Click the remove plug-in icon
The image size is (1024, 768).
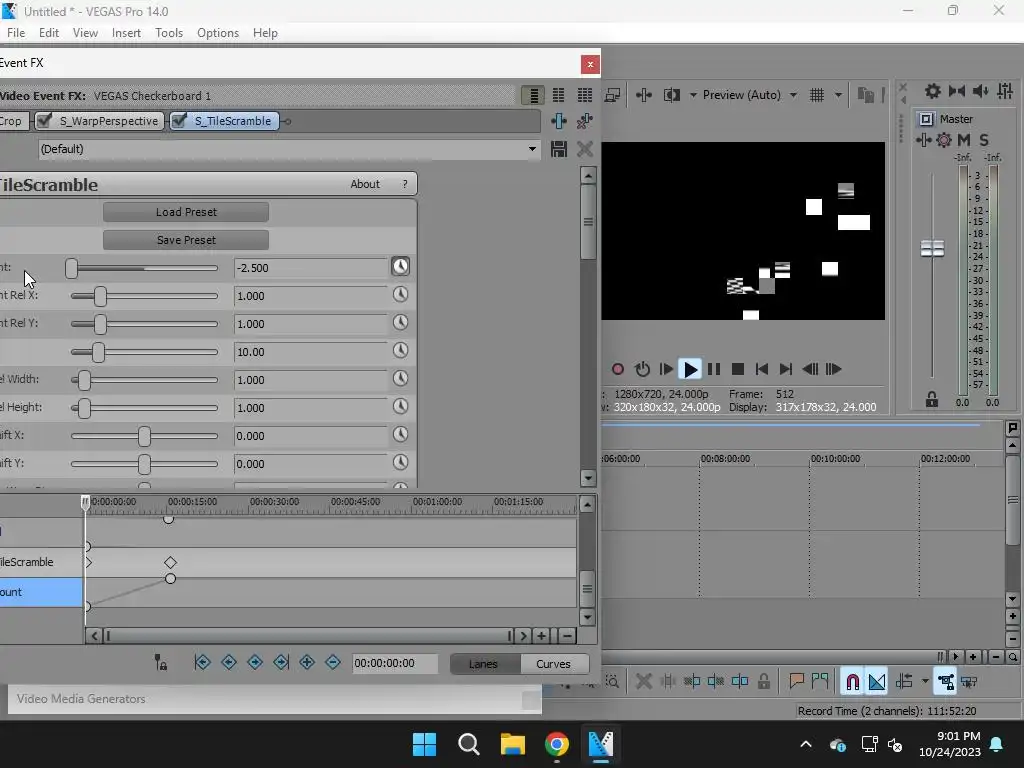coord(584,121)
